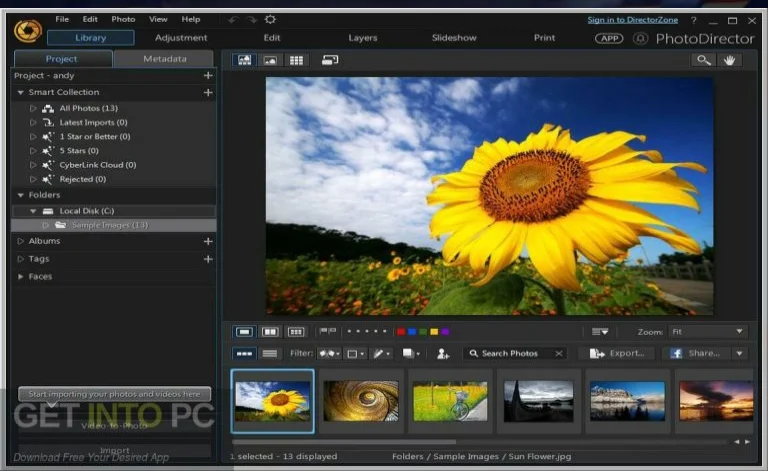Screen dimensions: 768x471
Task: Clear search with X icon
Action: tap(559, 353)
